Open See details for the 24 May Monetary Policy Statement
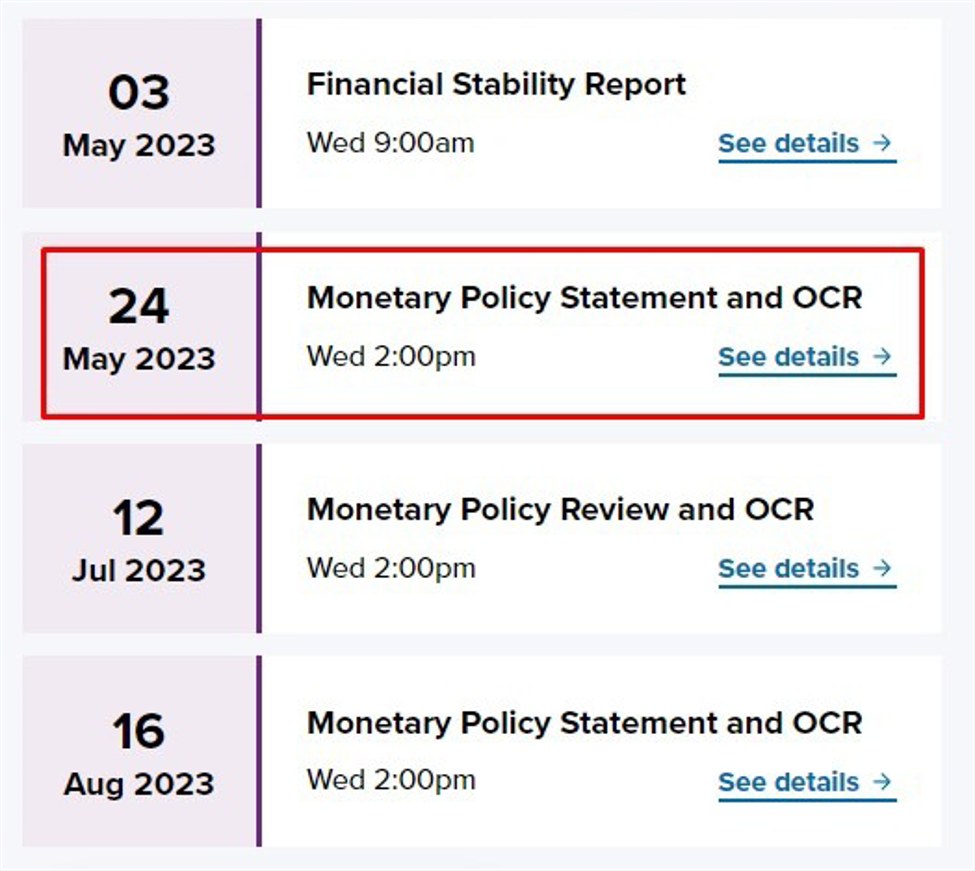975x871 pixels. pos(793,357)
